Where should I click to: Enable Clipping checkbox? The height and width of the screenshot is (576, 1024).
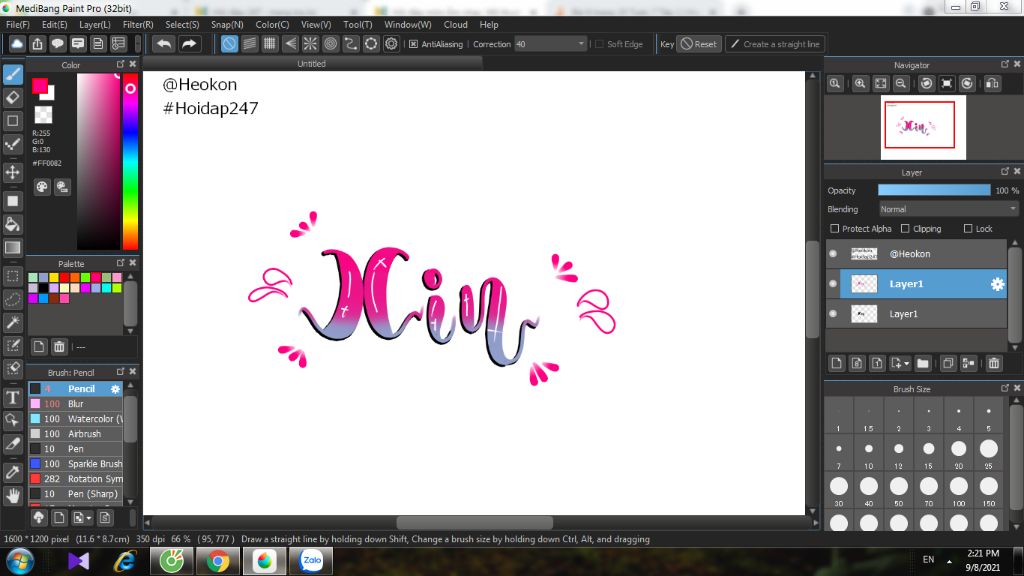(x=905, y=229)
